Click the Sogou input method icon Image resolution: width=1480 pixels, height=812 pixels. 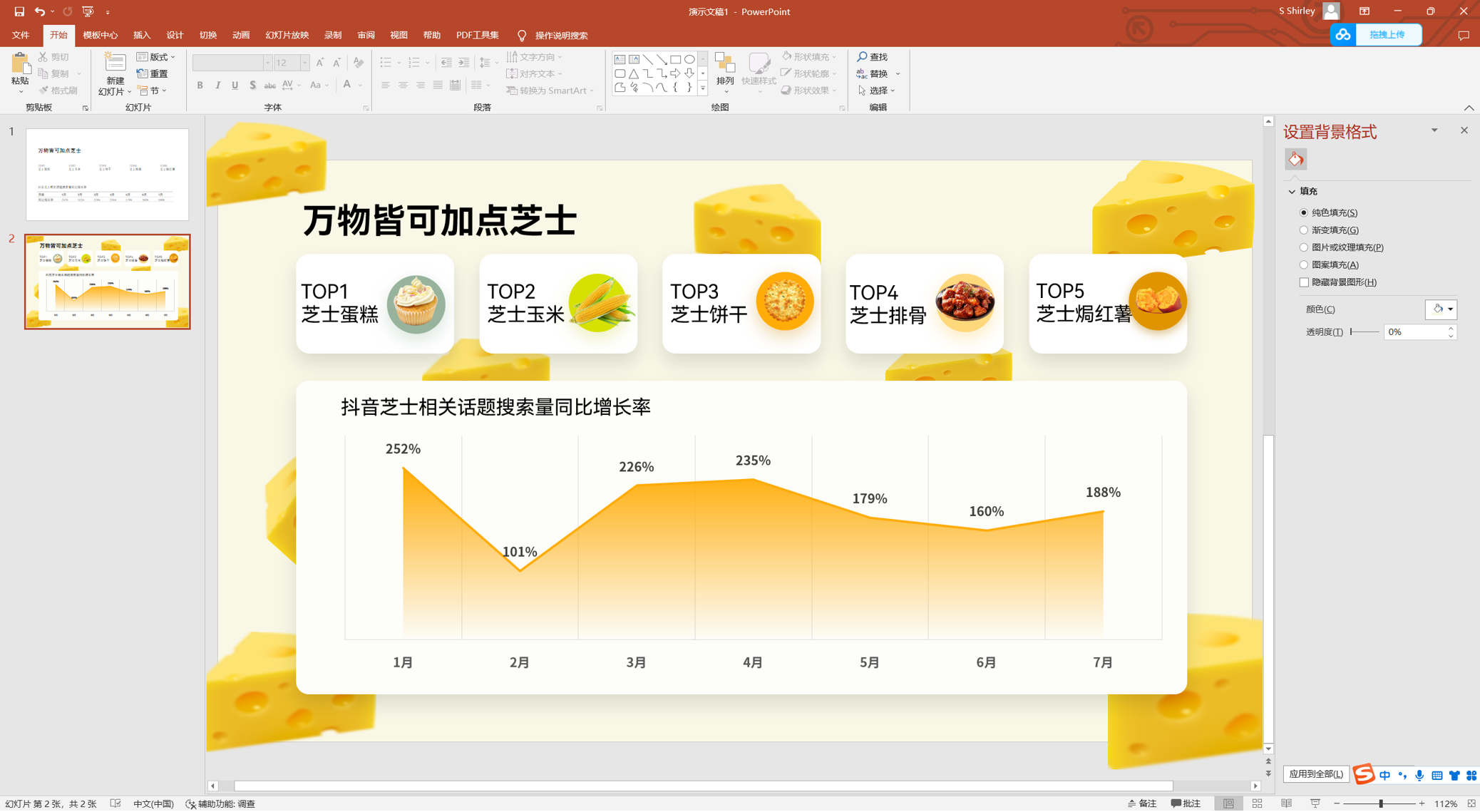pos(1363,775)
